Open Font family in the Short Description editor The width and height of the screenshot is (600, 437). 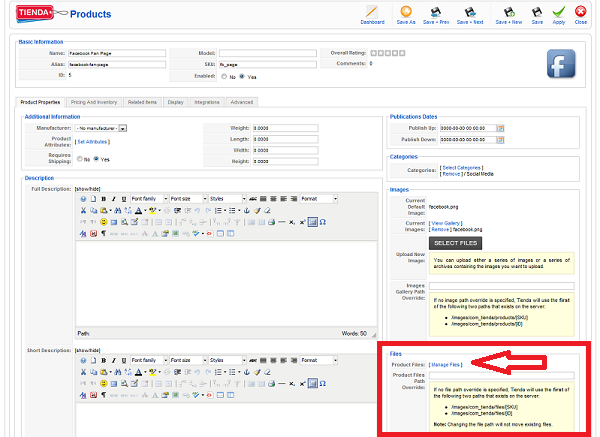pos(149,360)
